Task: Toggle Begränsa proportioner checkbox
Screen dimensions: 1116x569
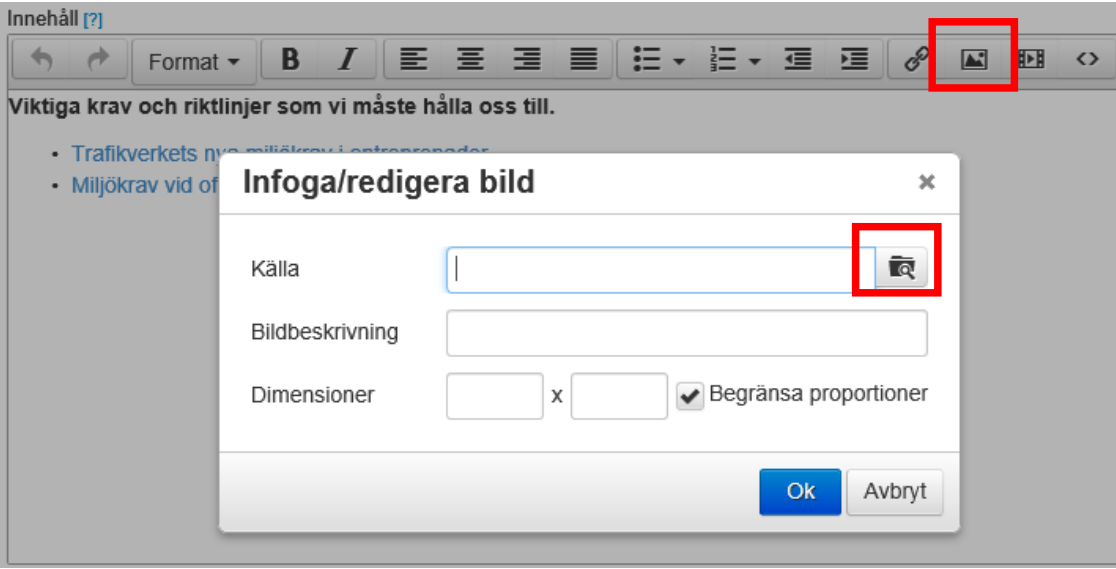Action: (x=690, y=396)
